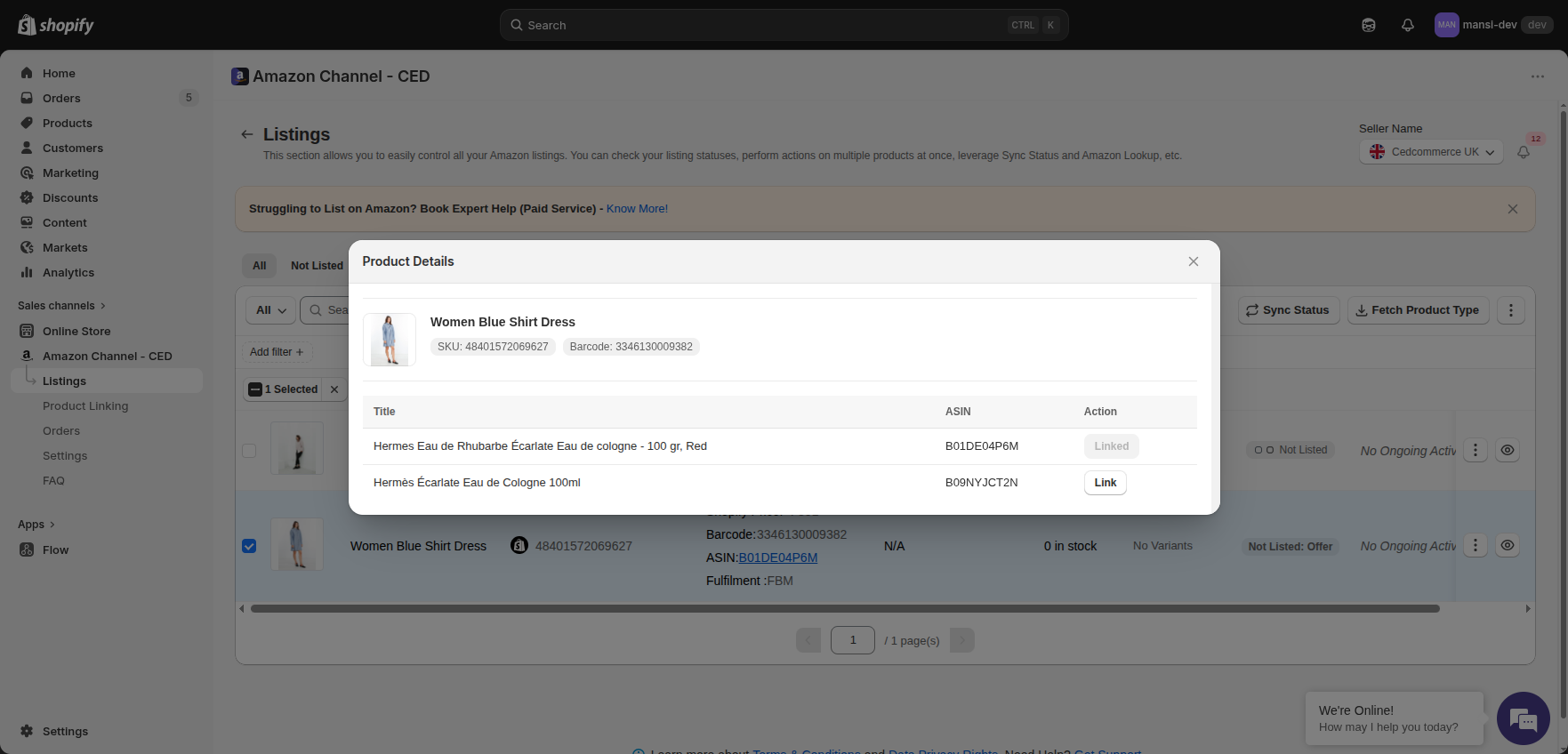Close the Product Details dialog
The image size is (1568, 754).
[1194, 261]
